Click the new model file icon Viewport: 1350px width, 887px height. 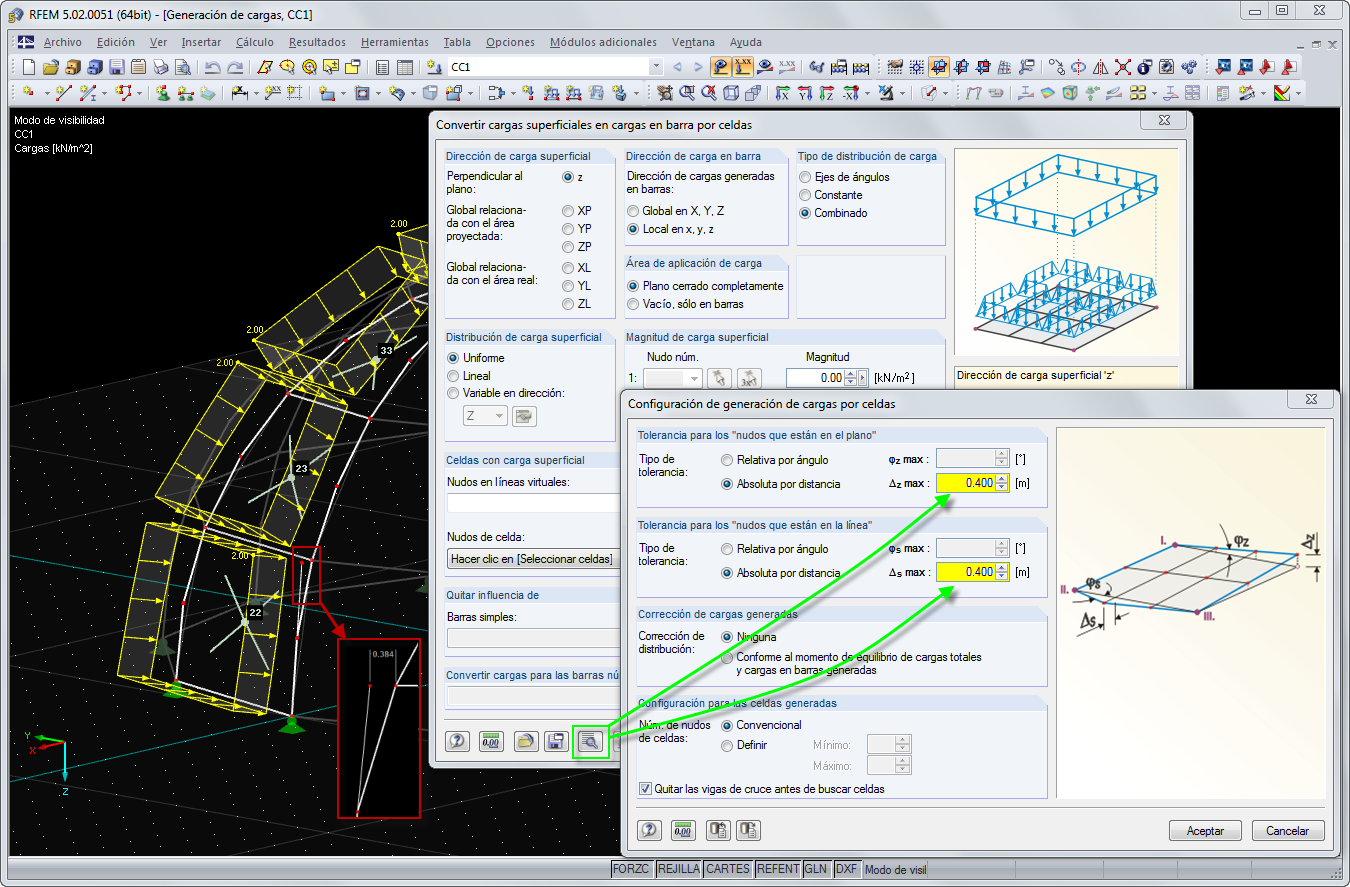pyautogui.click(x=29, y=68)
